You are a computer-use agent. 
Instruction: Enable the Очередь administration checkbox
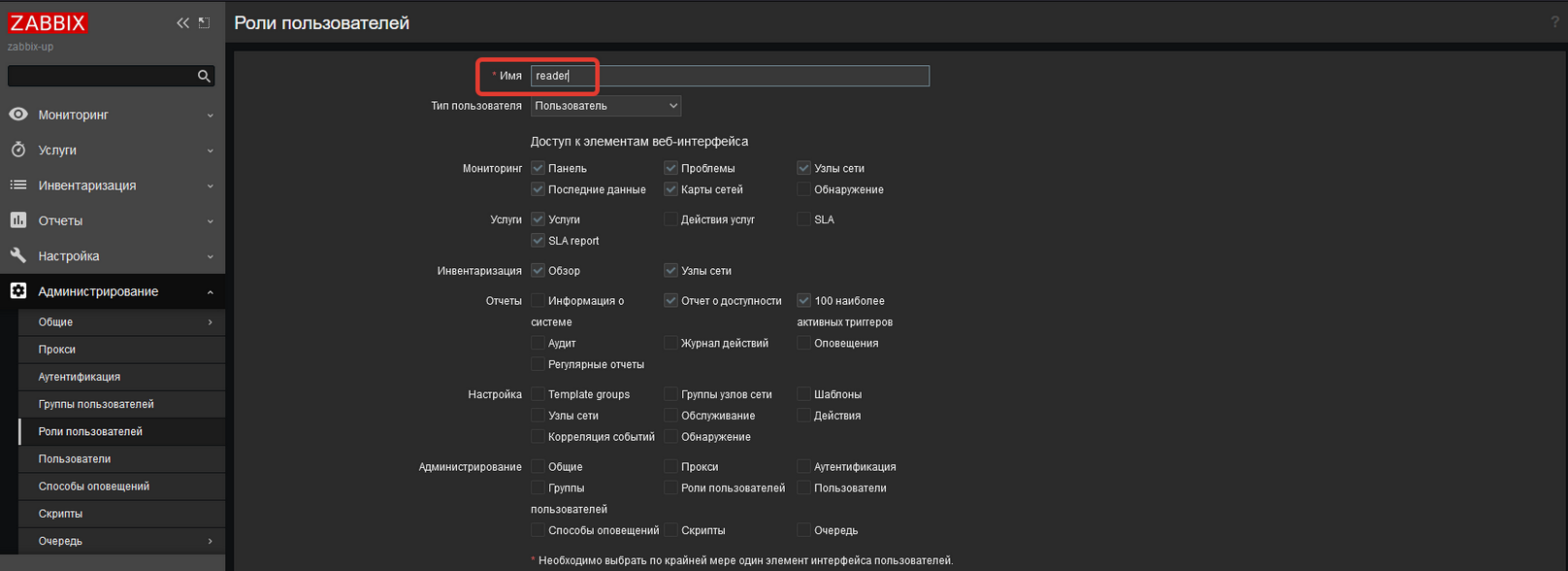pyautogui.click(x=803, y=530)
